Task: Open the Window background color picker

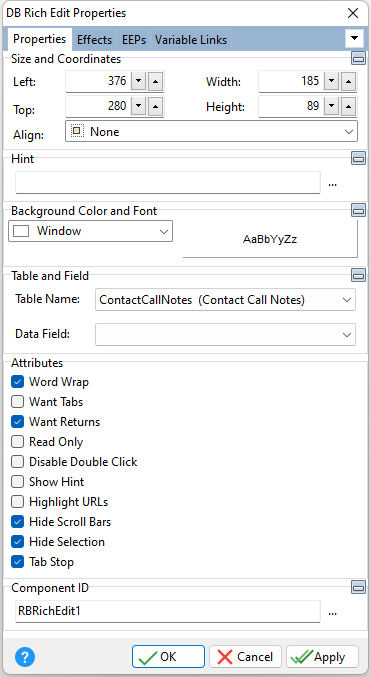Action: [x=91, y=231]
